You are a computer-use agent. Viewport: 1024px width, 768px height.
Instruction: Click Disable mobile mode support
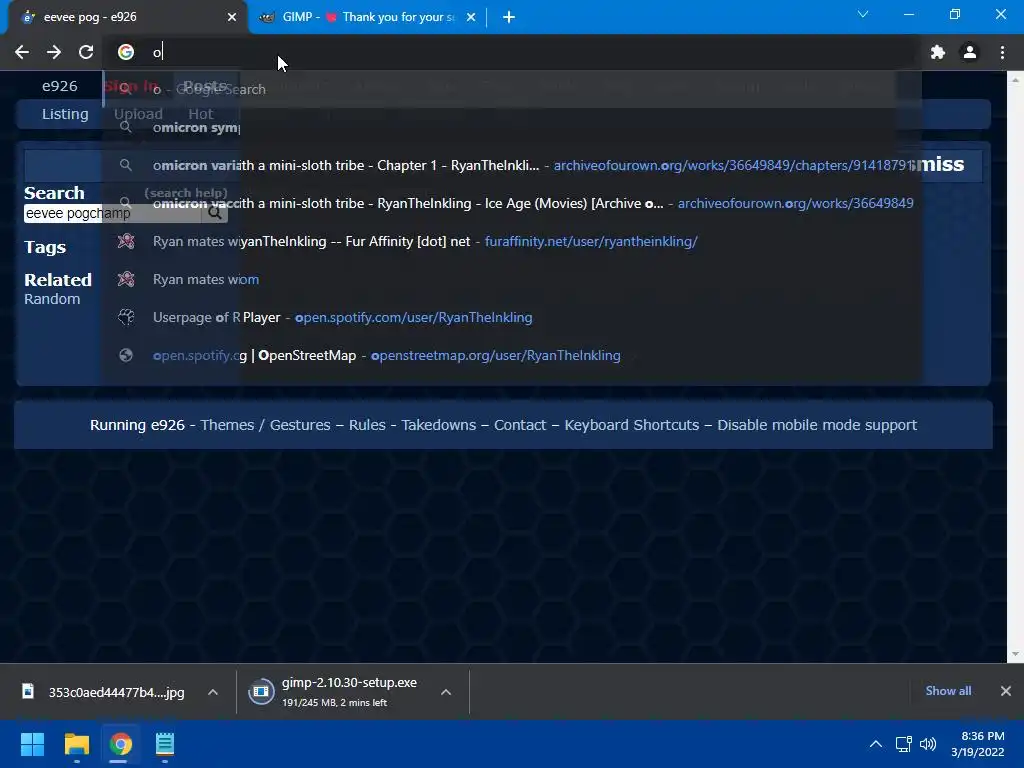(x=817, y=425)
